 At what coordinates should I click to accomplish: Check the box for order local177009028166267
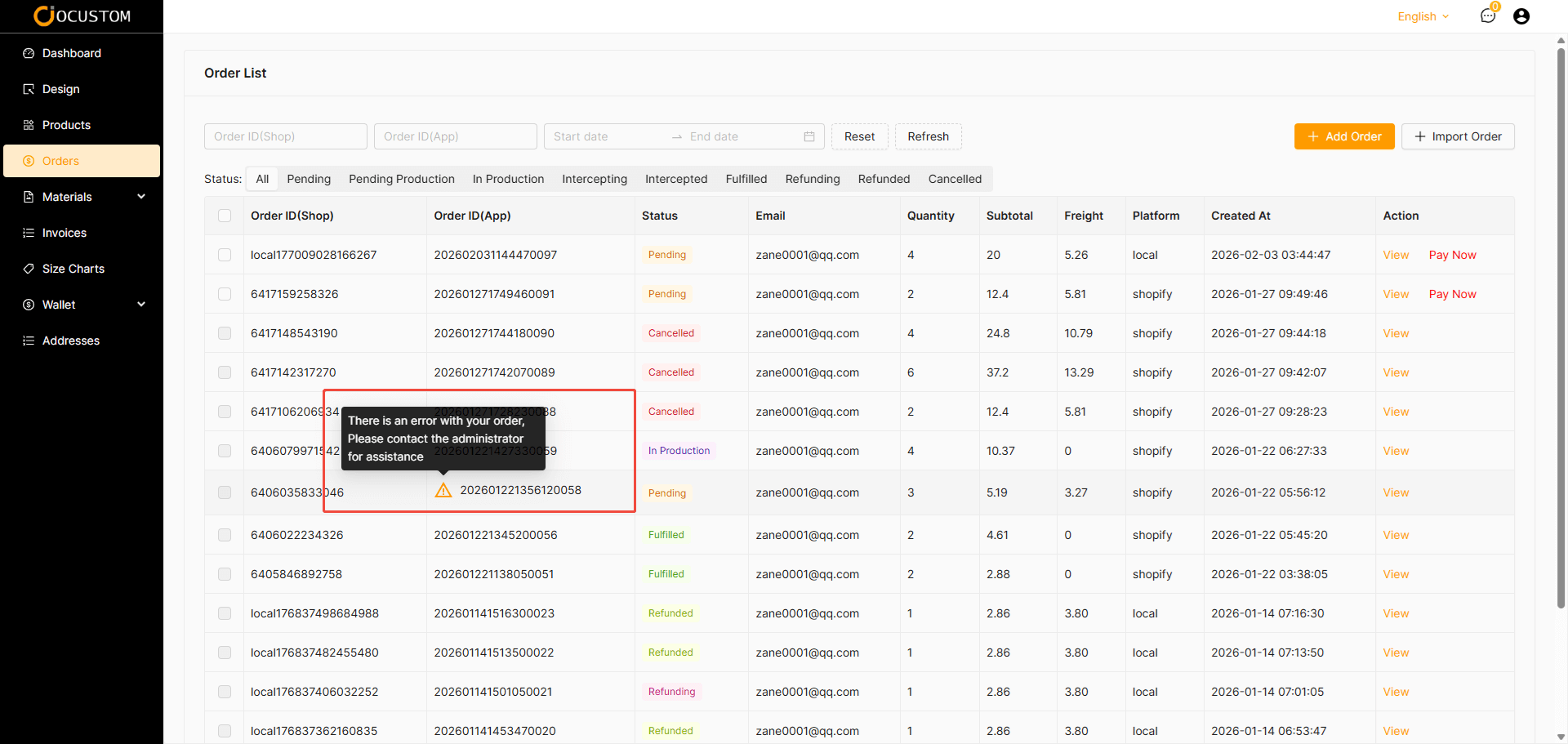pos(225,255)
